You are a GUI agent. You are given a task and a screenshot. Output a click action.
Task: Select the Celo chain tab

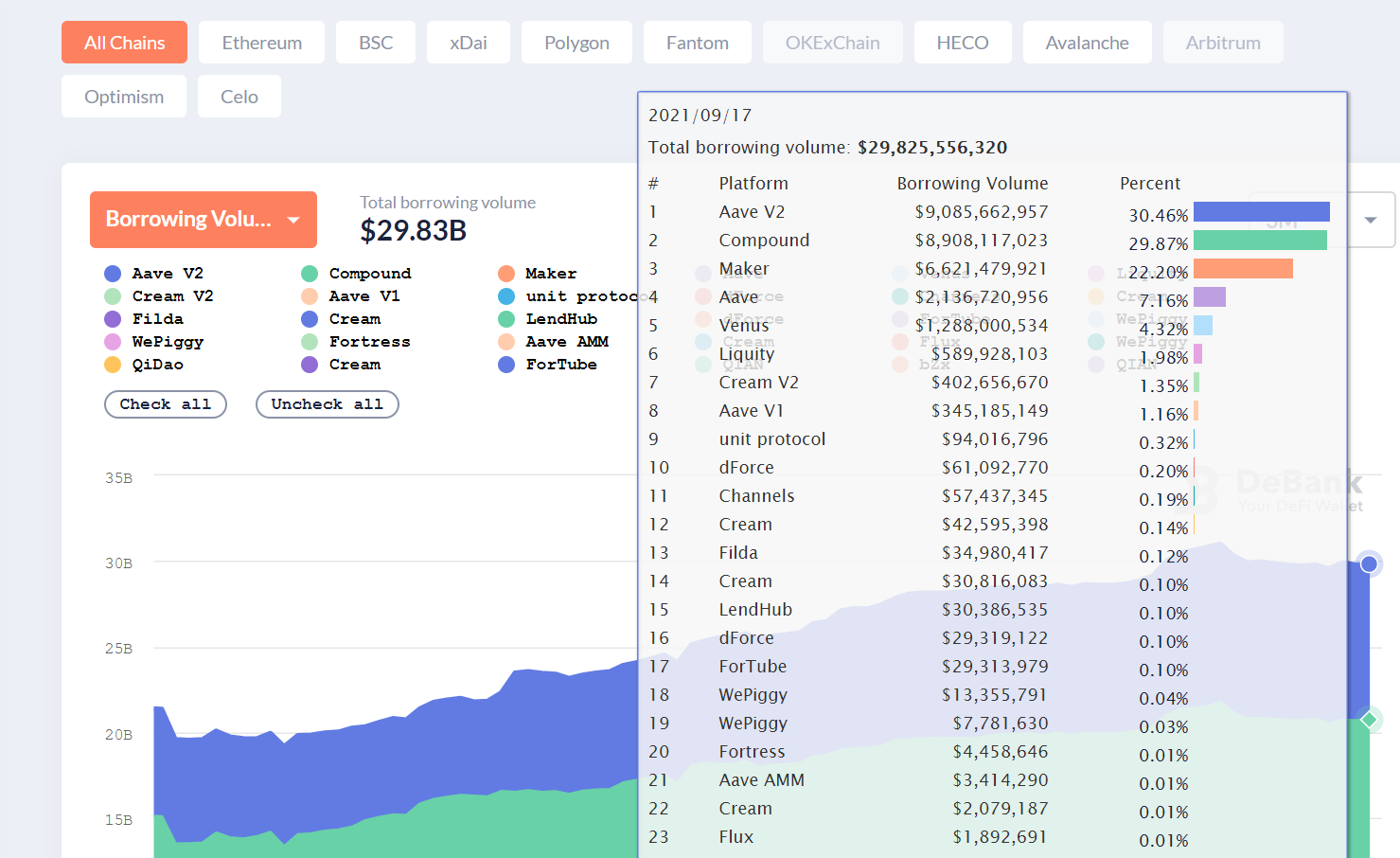pos(239,97)
